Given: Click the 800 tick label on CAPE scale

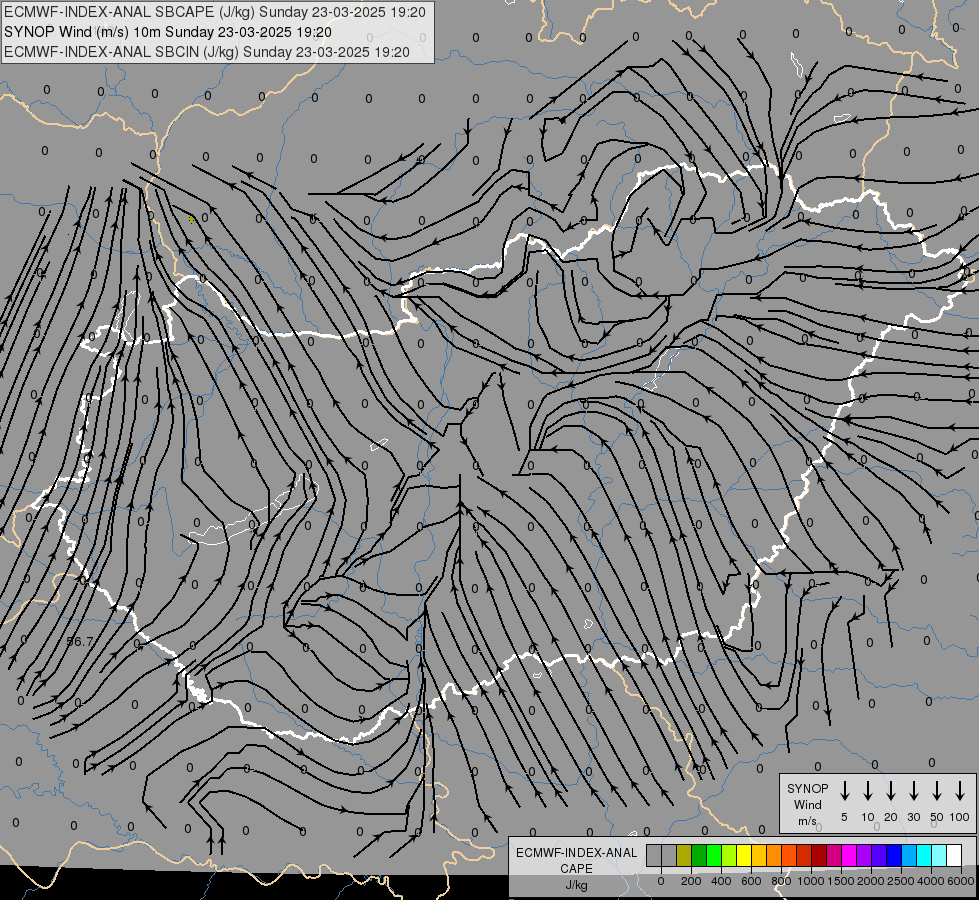Looking at the screenshot, I should (x=781, y=881).
